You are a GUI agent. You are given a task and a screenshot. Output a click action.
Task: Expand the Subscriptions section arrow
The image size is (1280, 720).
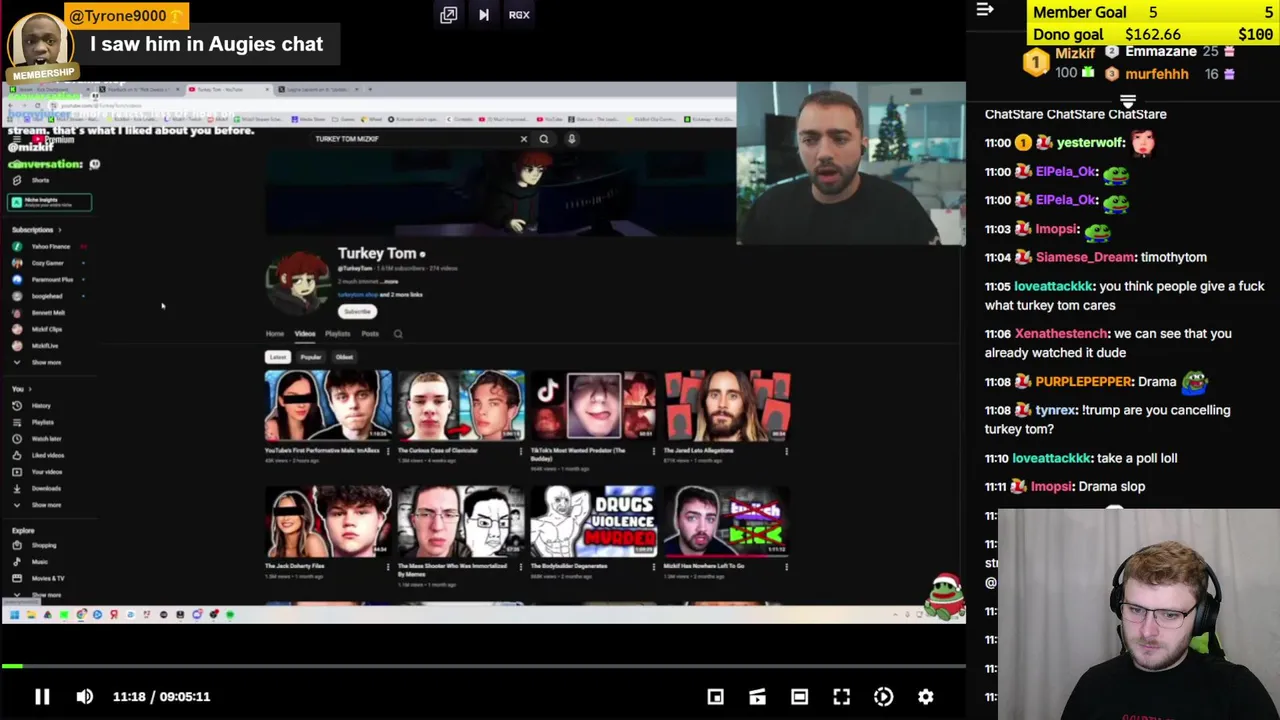[x=60, y=230]
